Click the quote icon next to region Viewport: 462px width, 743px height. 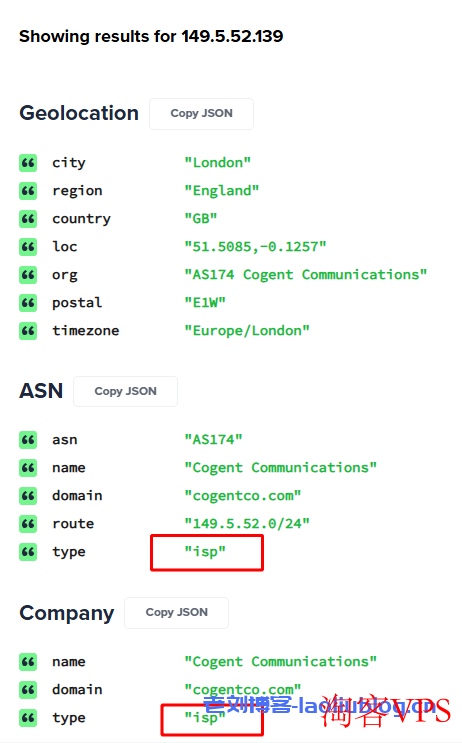click(x=28, y=191)
